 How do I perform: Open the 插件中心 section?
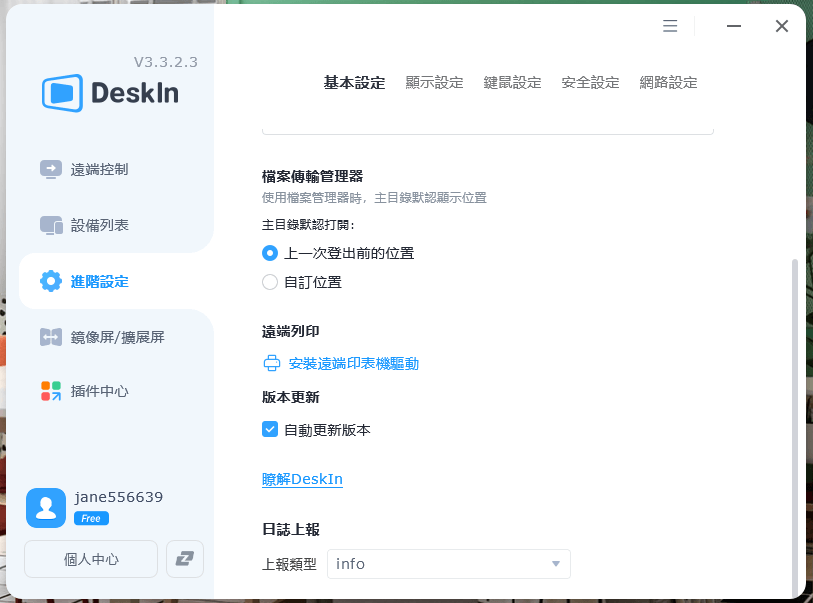[49, 391]
